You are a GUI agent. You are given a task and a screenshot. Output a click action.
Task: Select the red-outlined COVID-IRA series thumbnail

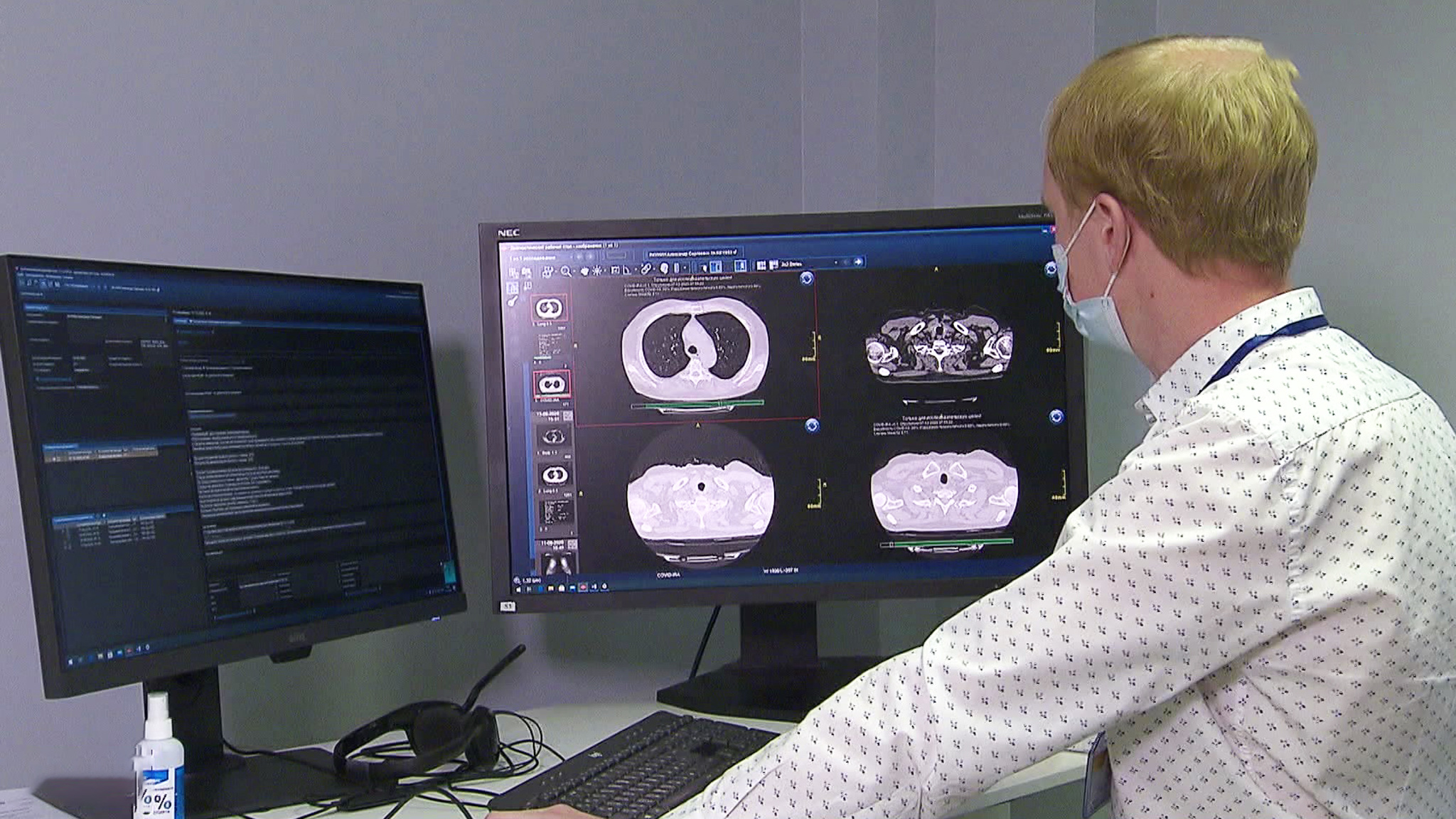[552, 385]
